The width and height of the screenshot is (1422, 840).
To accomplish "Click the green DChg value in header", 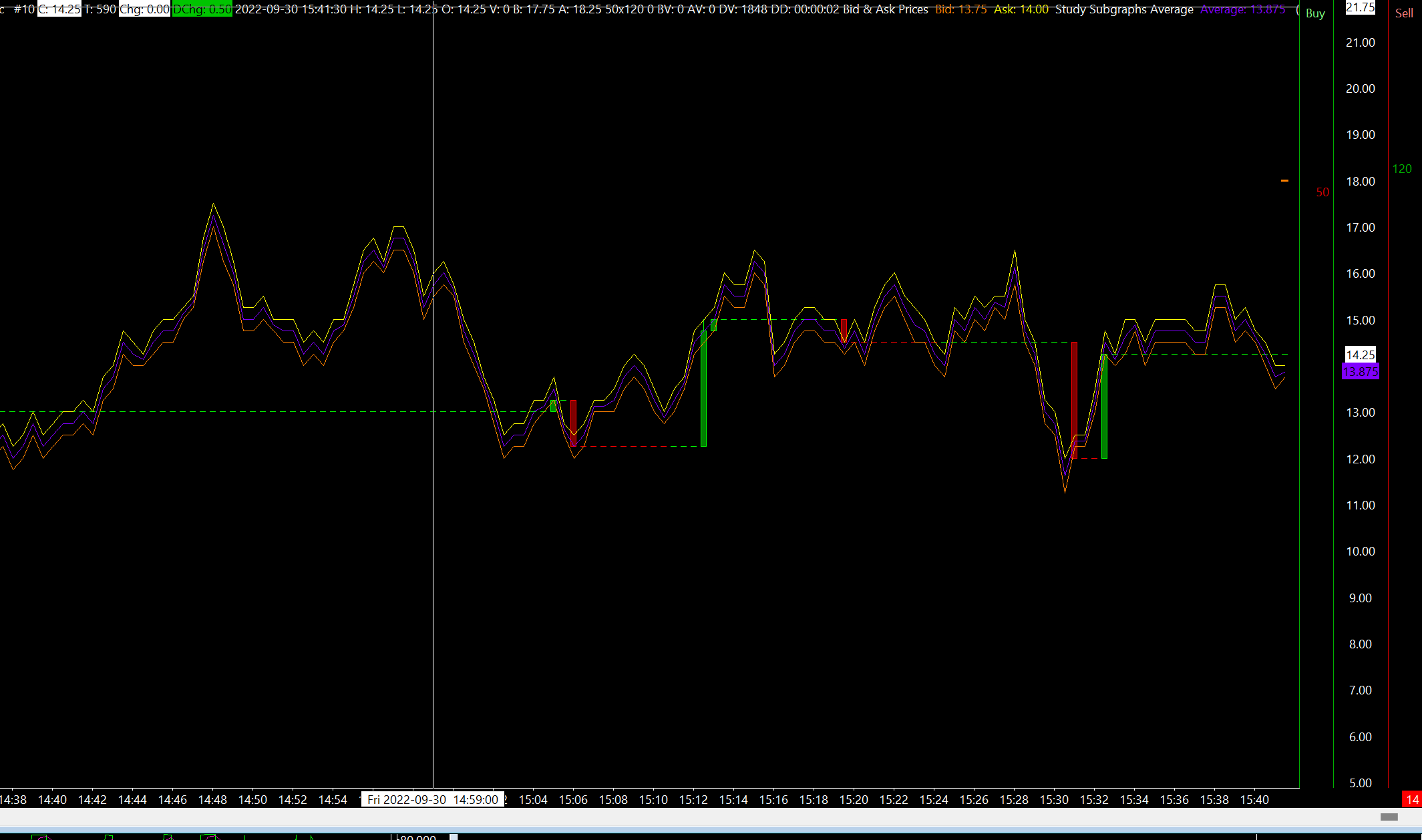I will point(202,9).
